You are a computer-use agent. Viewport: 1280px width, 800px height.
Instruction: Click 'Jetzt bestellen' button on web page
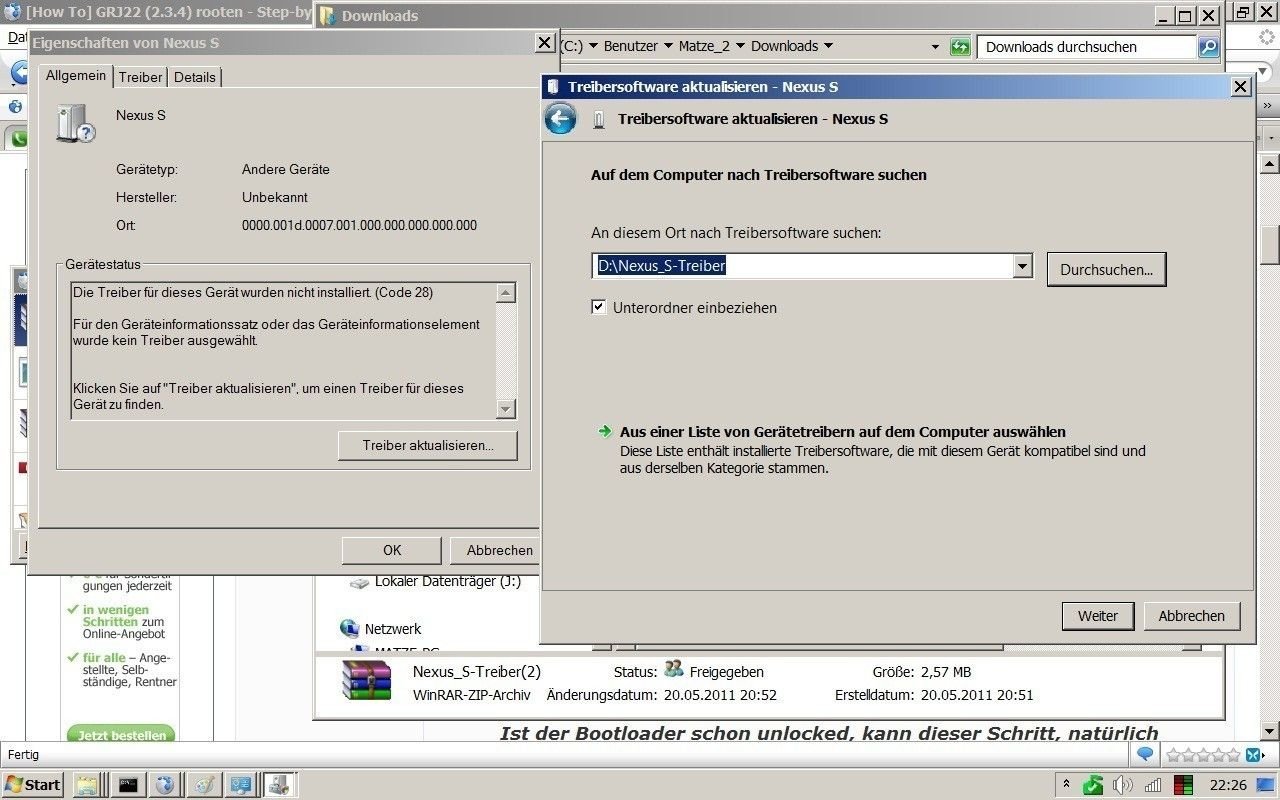click(122, 735)
